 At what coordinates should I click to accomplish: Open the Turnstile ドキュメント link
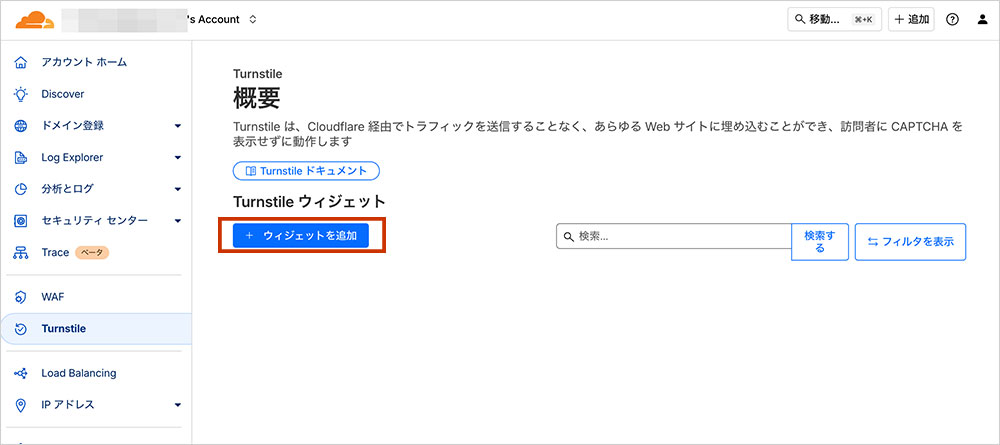pyautogui.click(x=306, y=171)
